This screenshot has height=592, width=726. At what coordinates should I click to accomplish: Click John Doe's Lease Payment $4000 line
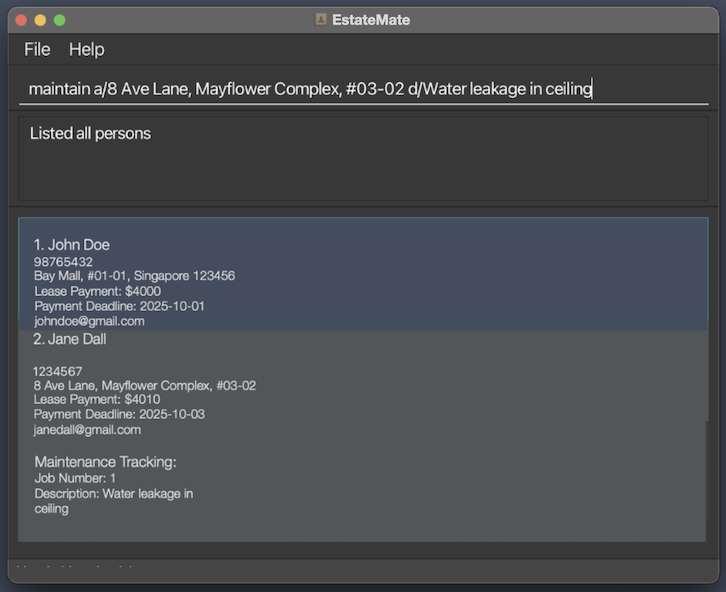coord(97,291)
